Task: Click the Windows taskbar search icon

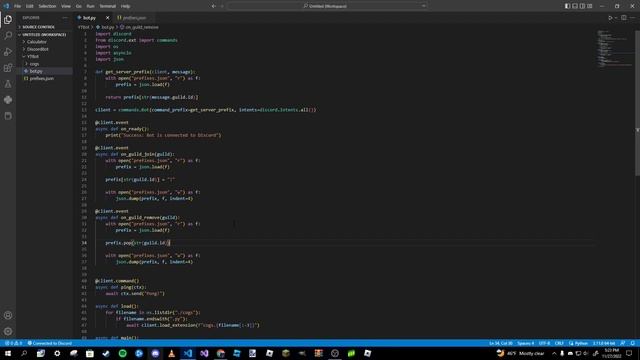Action: [x=24, y=353]
